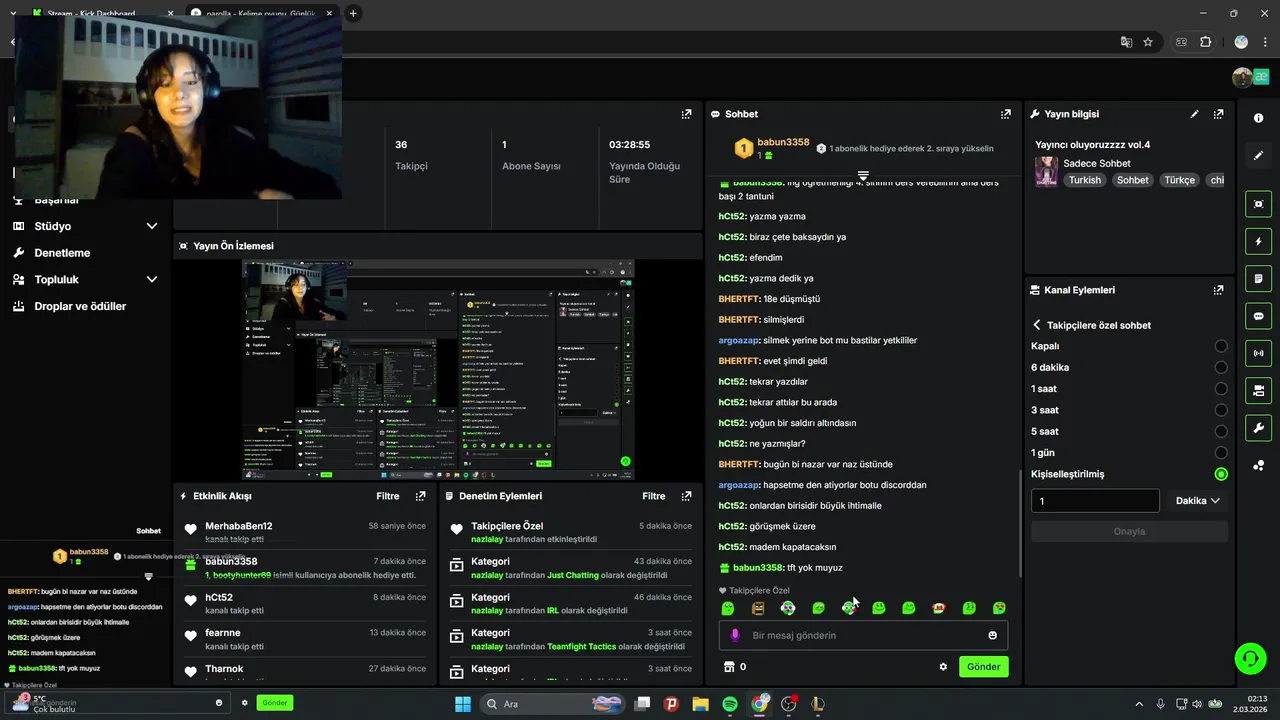Insert the last green crying emote
This screenshot has height=720, width=1280.
999,608
